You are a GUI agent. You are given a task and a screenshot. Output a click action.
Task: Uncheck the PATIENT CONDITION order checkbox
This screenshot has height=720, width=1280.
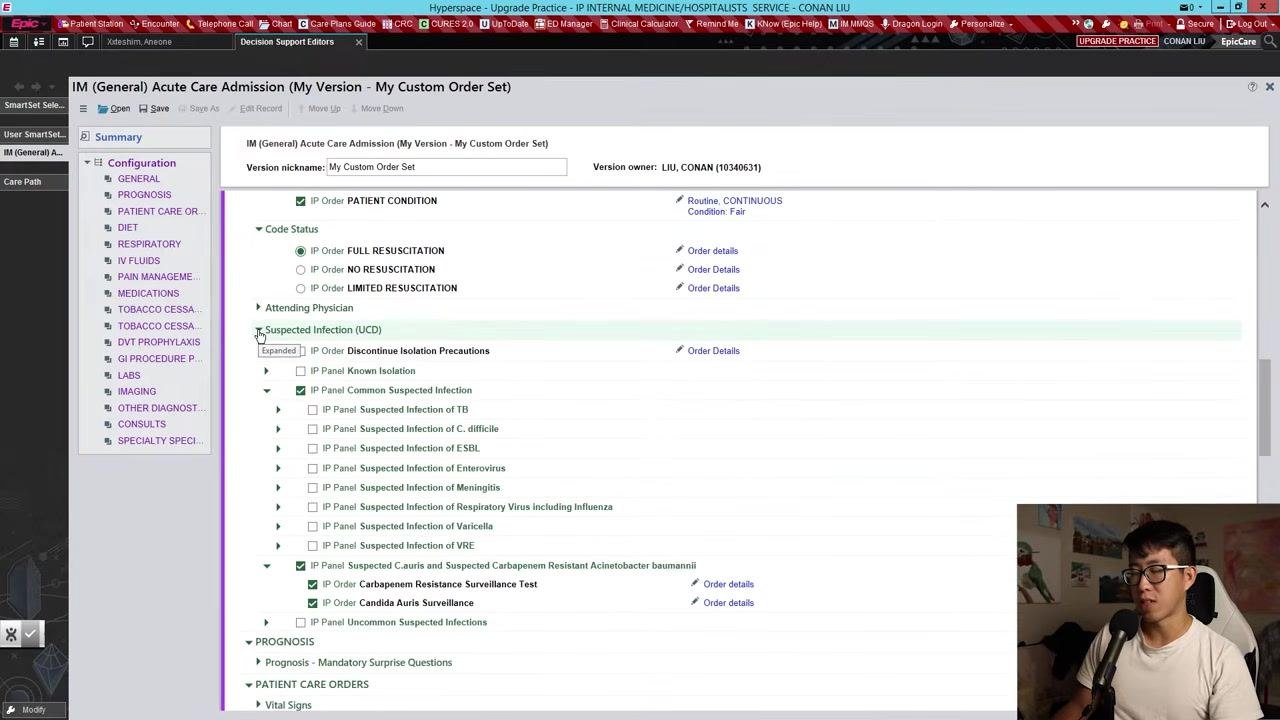[300, 201]
